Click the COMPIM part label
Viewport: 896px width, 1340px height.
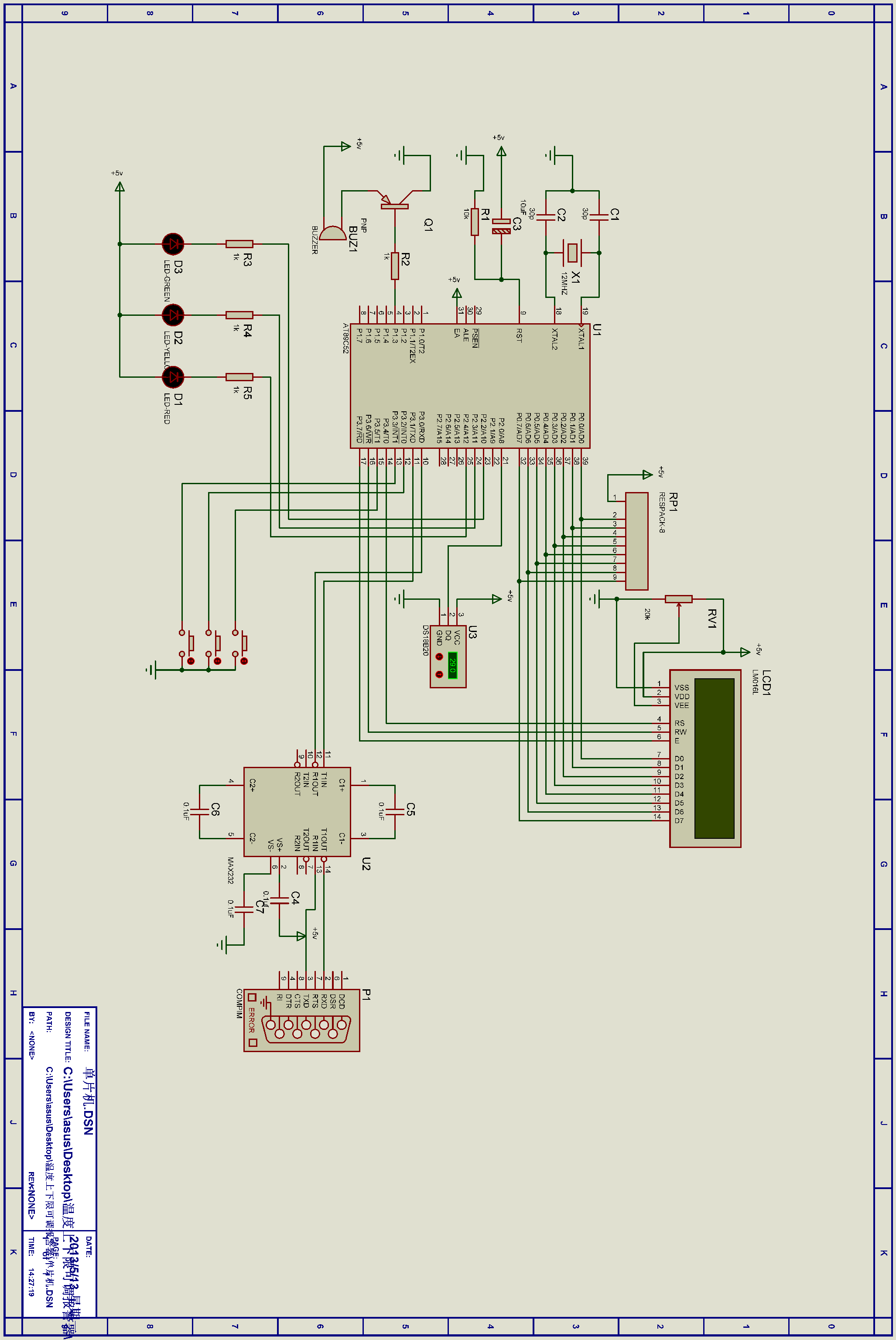coord(239,1003)
